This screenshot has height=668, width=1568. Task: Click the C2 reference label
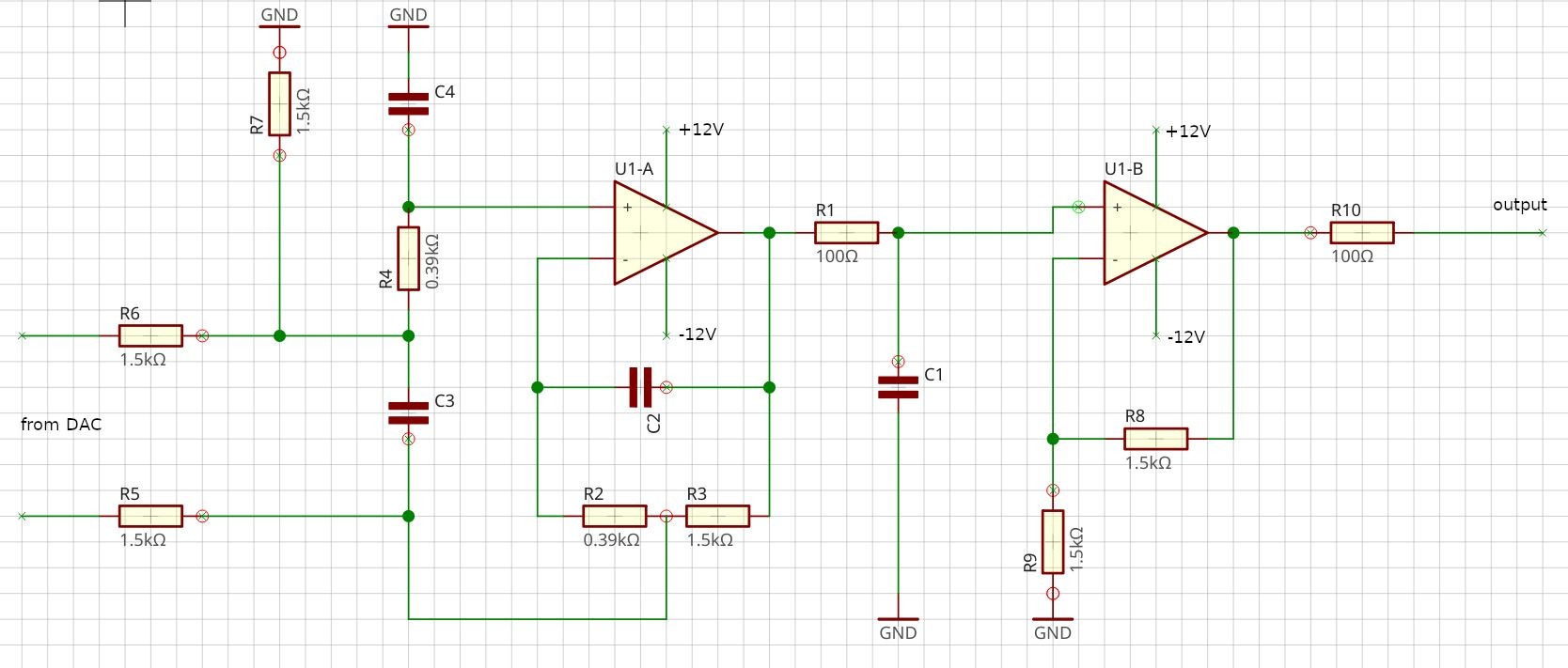pos(654,423)
